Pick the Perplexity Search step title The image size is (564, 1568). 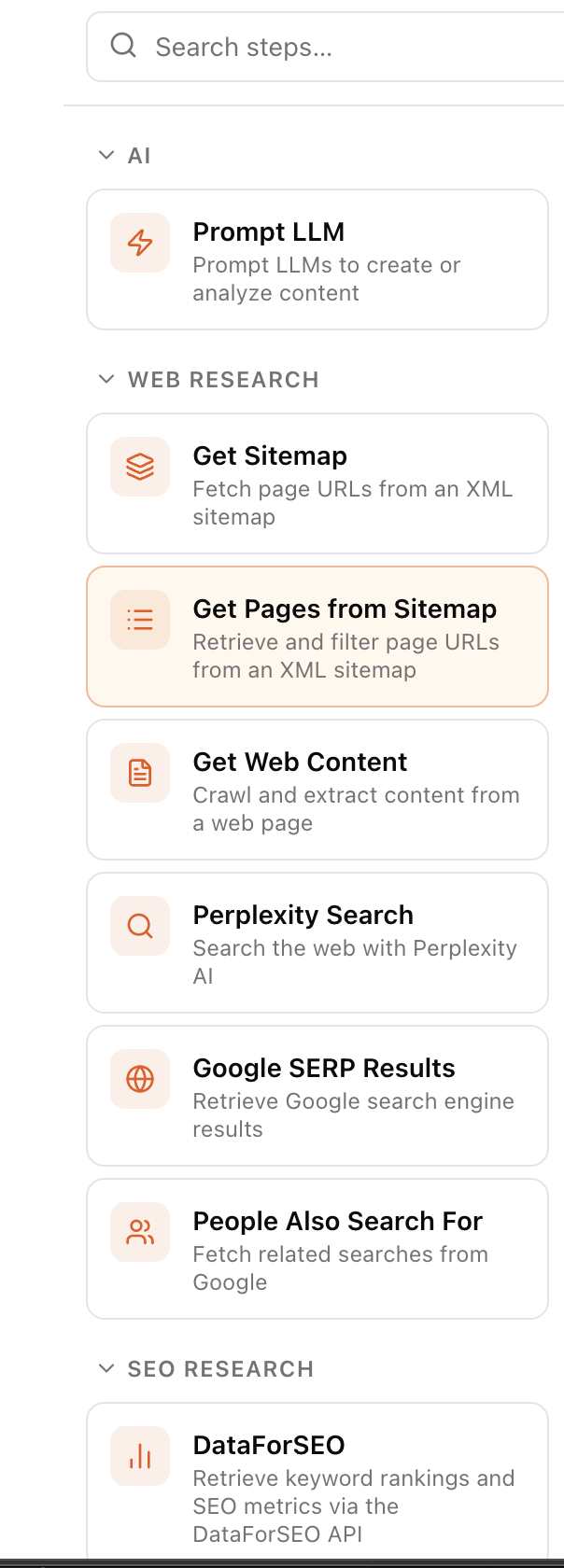[303, 916]
